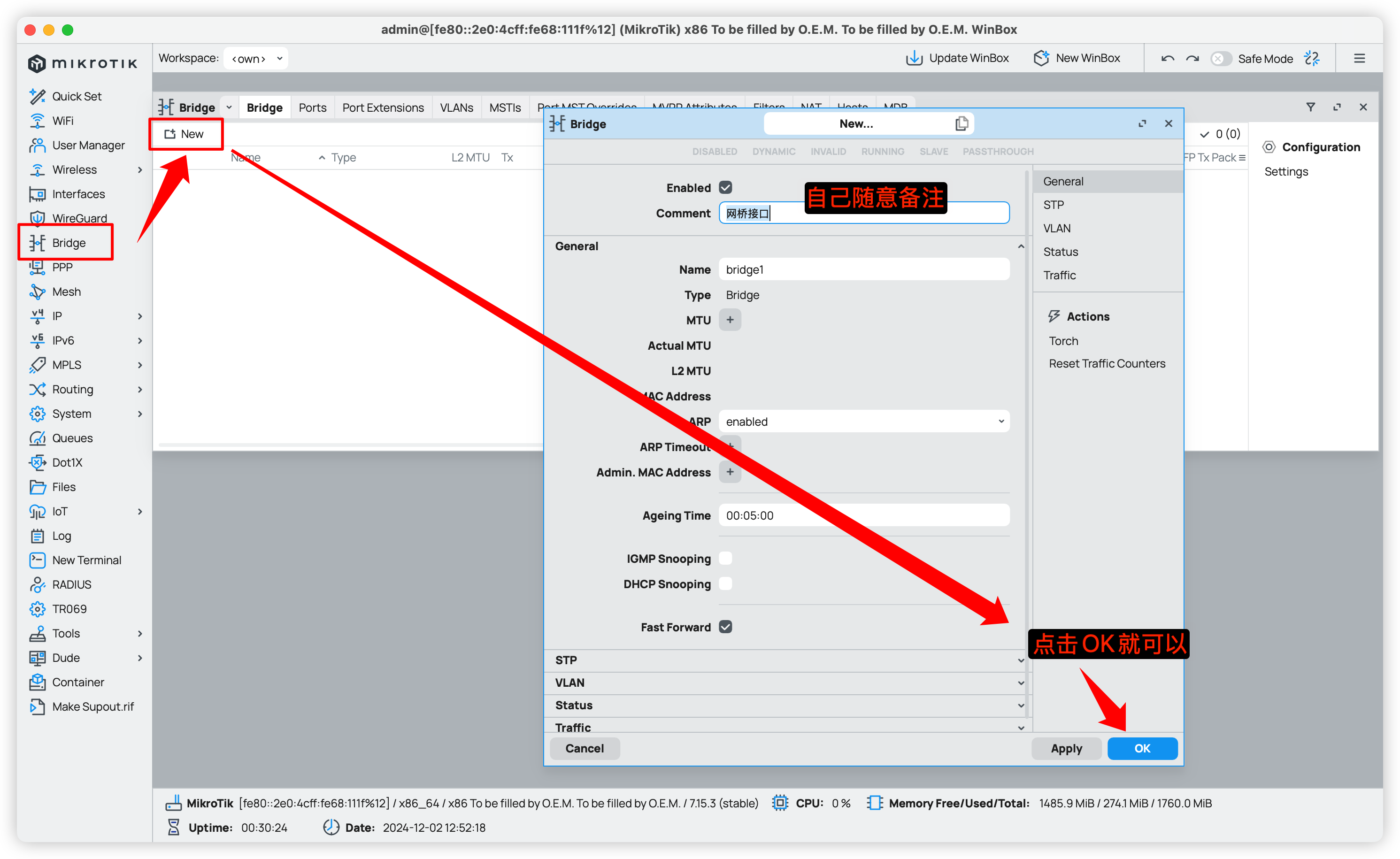Click the Apply button
The height and width of the screenshot is (859, 1400).
coord(1067,748)
